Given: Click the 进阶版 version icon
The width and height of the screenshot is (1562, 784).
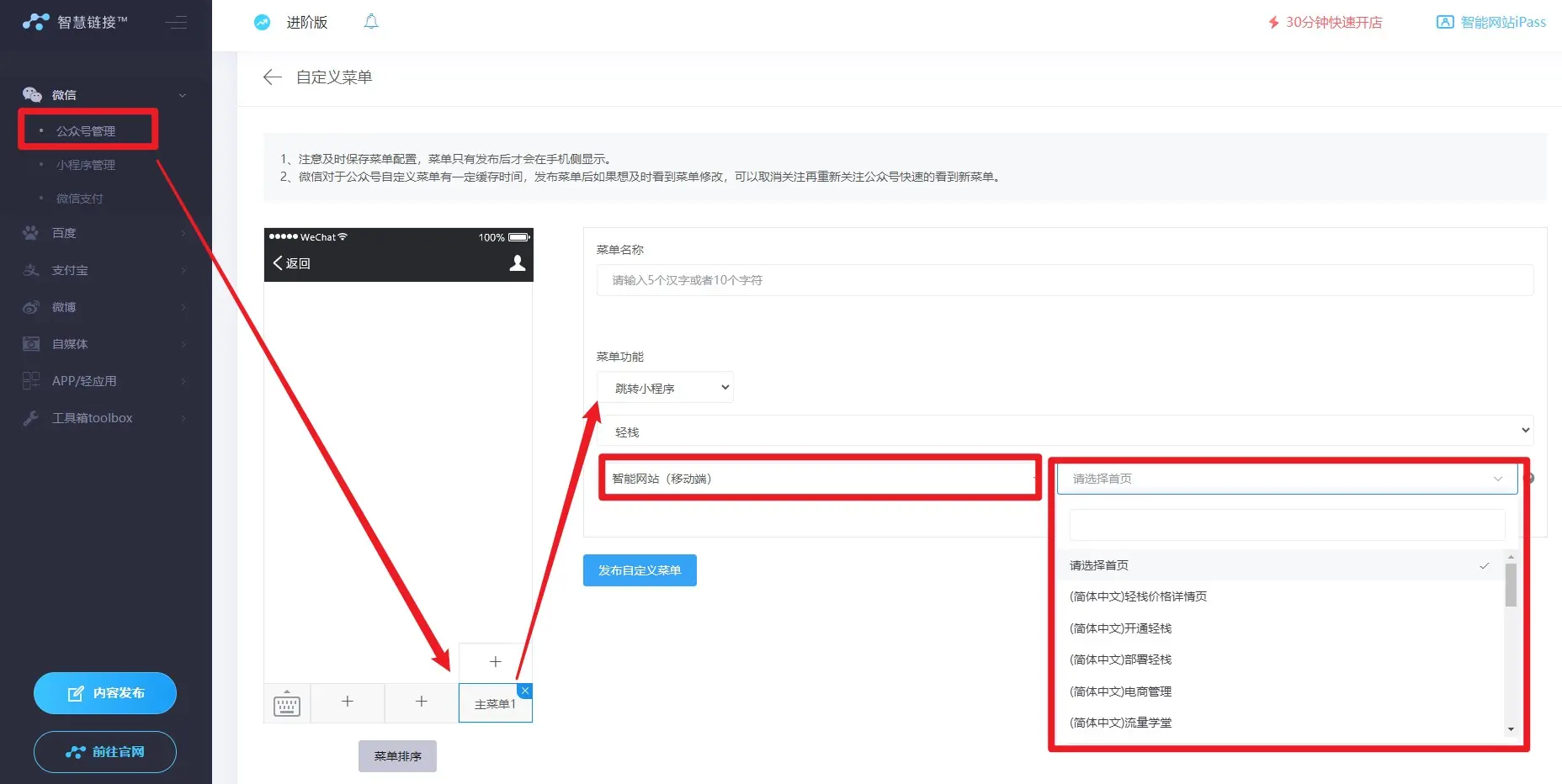Looking at the screenshot, I should pyautogui.click(x=263, y=23).
